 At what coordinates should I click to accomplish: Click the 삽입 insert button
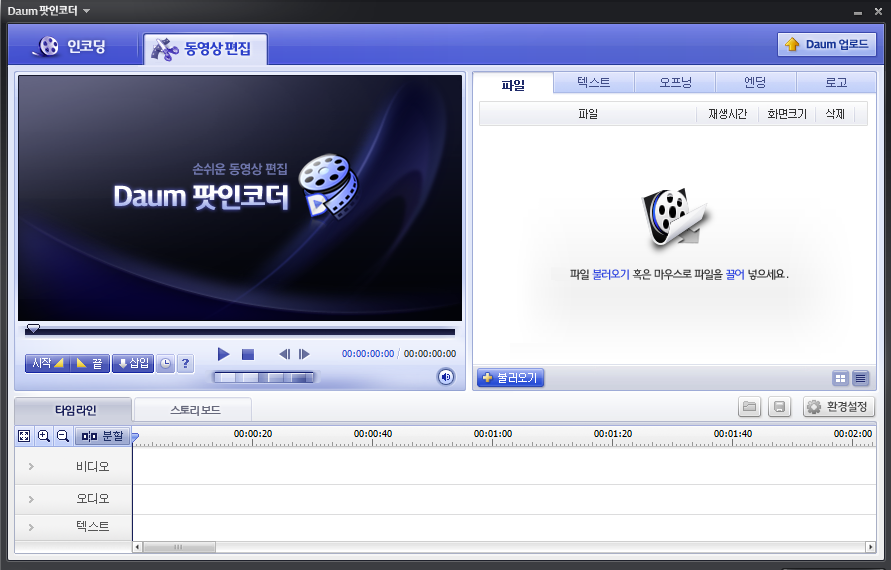133,363
